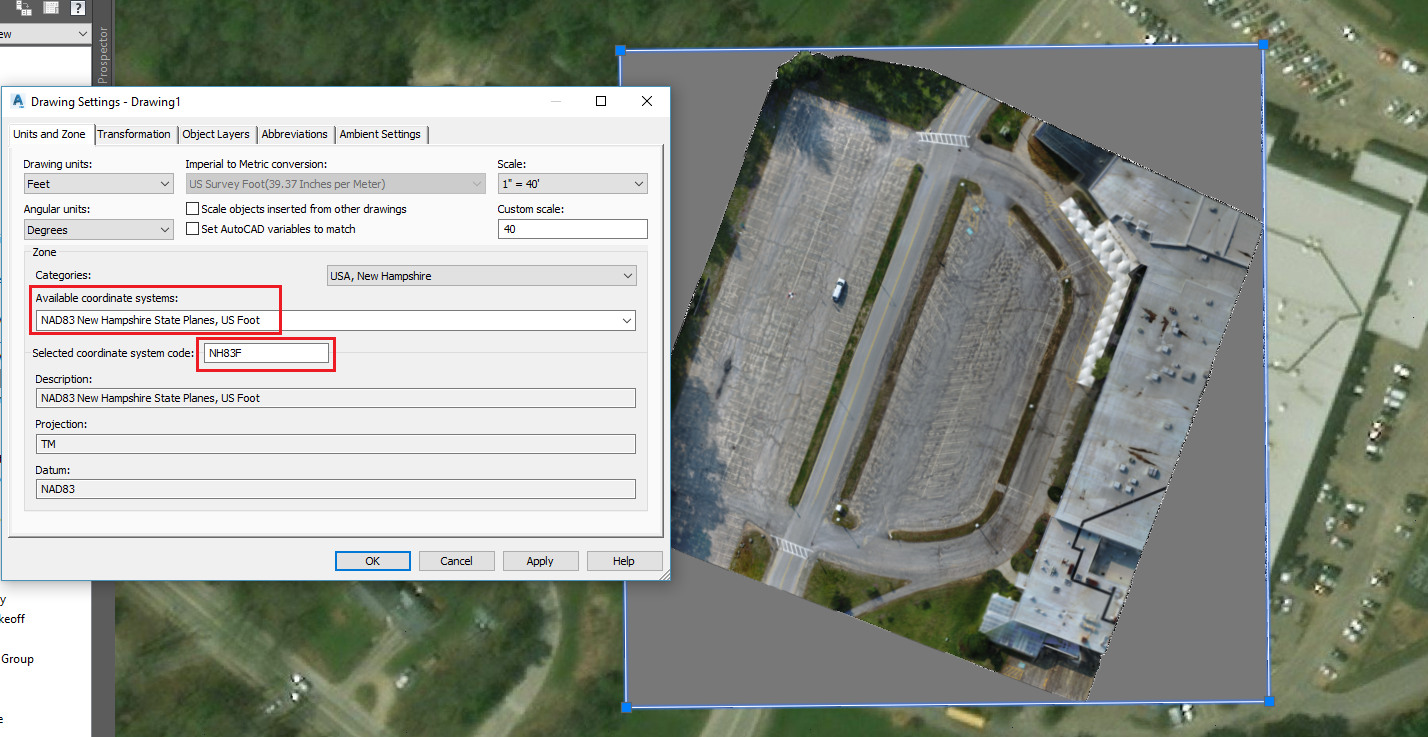Apply the drawing settings
This screenshot has width=1428, height=737.
[540, 561]
